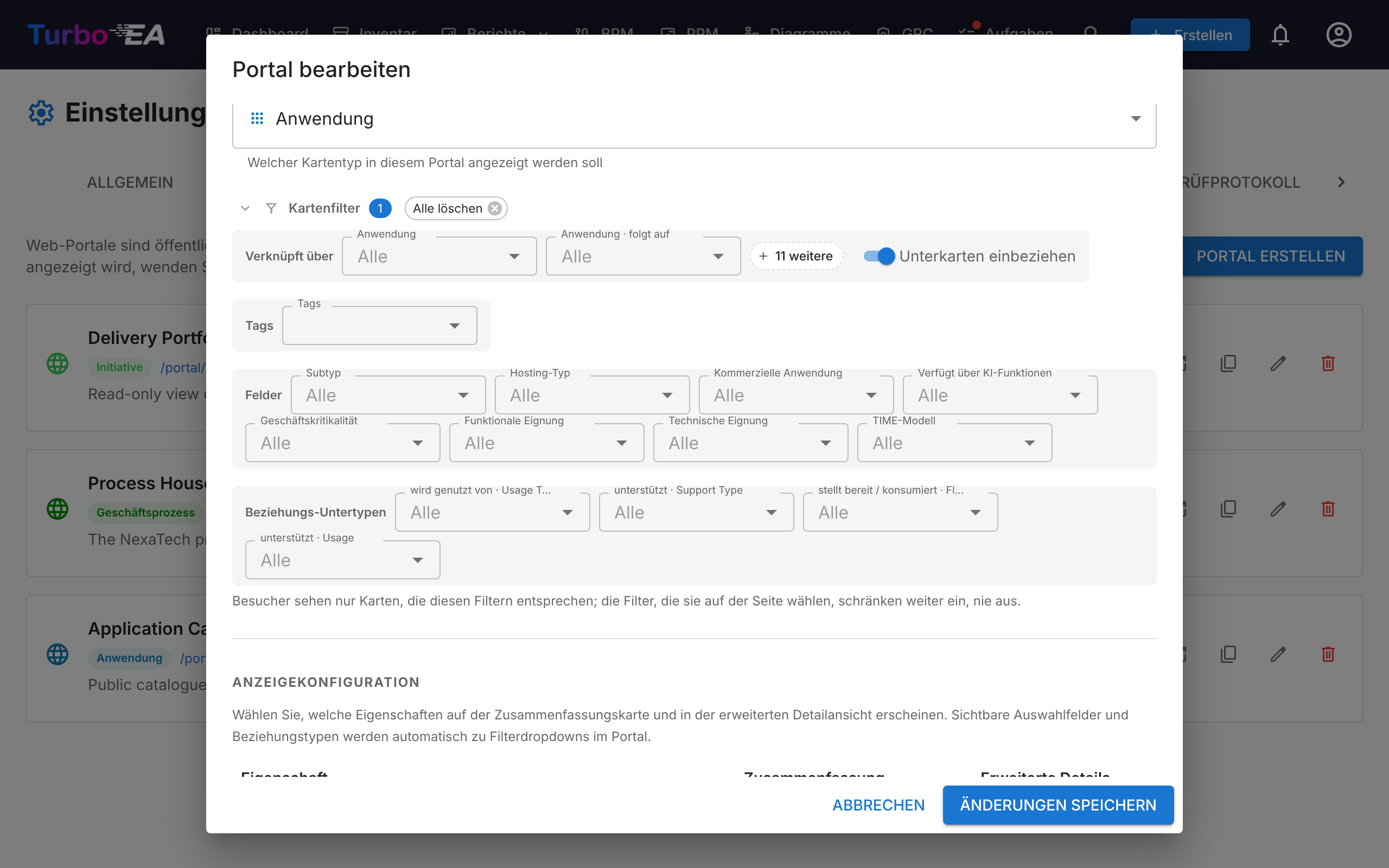The width and height of the screenshot is (1389, 868).
Task: Open the TIME-Modell dropdown
Action: click(954, 443)
